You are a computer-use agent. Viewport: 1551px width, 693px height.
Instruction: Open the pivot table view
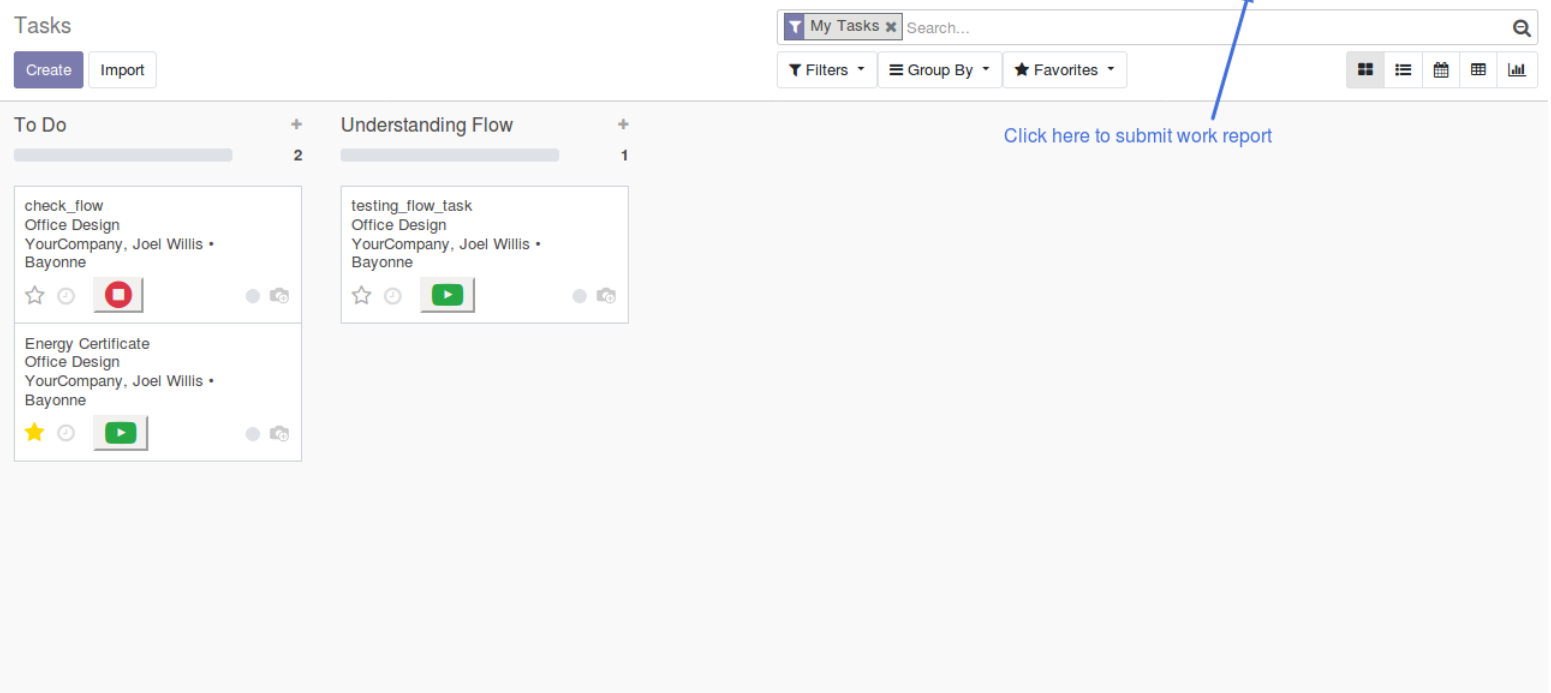coord(1478,70)
